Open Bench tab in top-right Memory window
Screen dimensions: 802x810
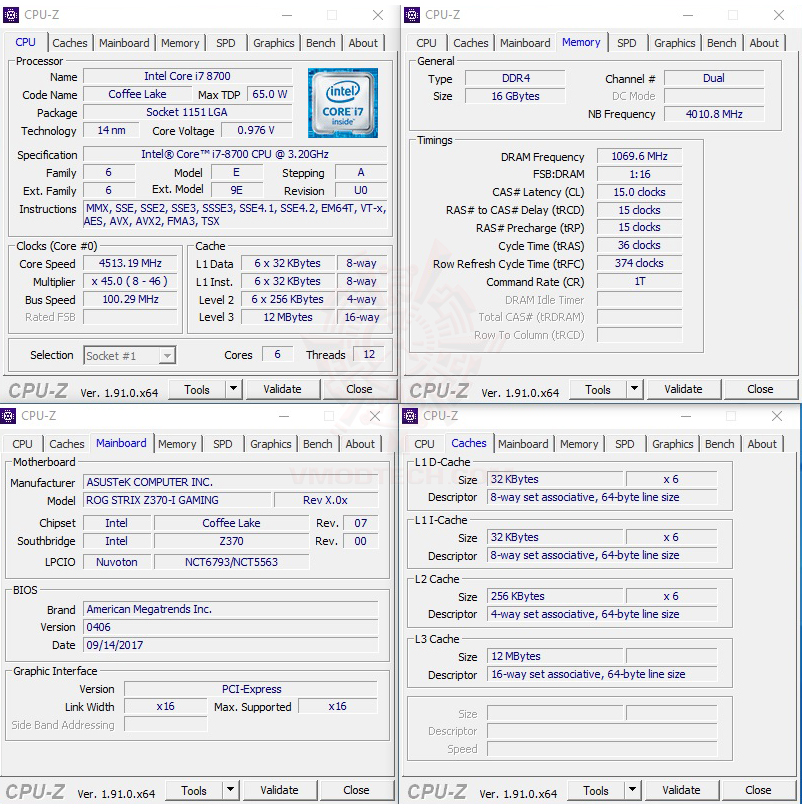point(721,43)
